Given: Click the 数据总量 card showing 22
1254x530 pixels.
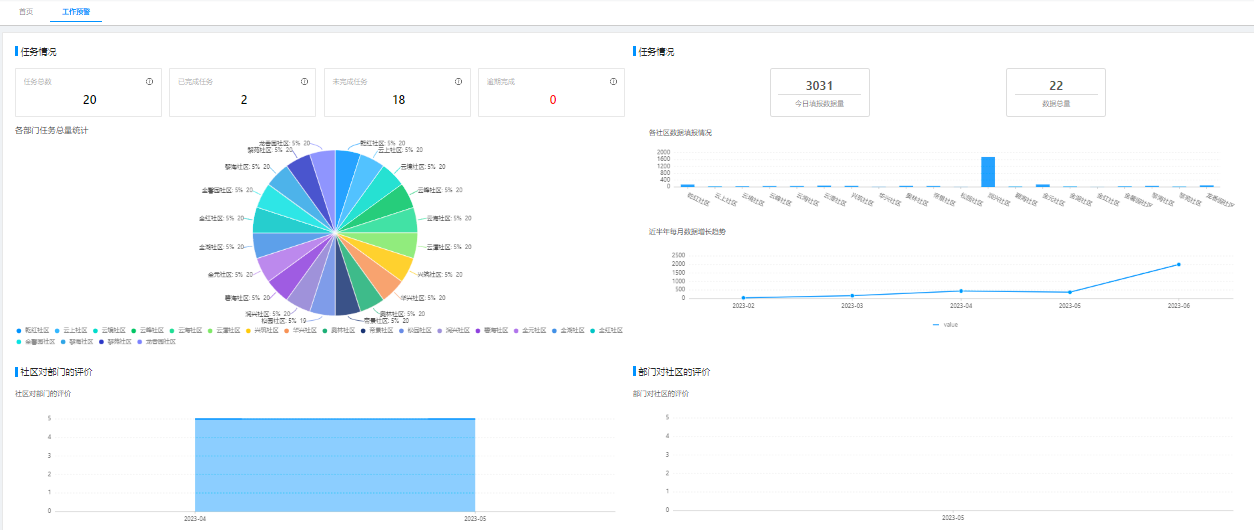Looking at the screenshot, I should (x=1055, y=93).
